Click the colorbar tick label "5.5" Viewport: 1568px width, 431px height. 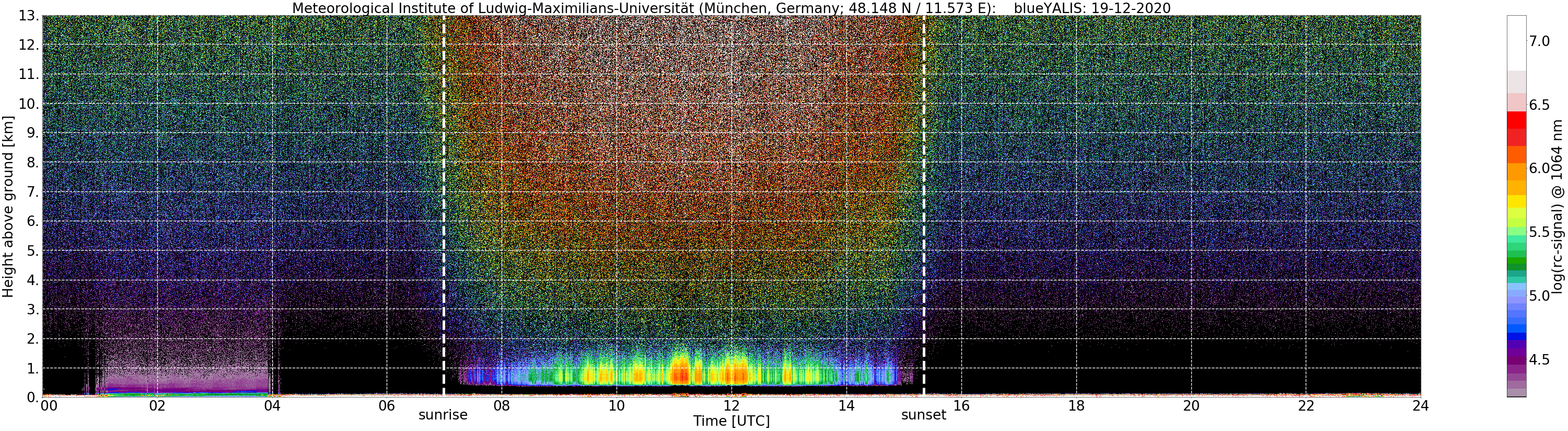[1539, 232]
